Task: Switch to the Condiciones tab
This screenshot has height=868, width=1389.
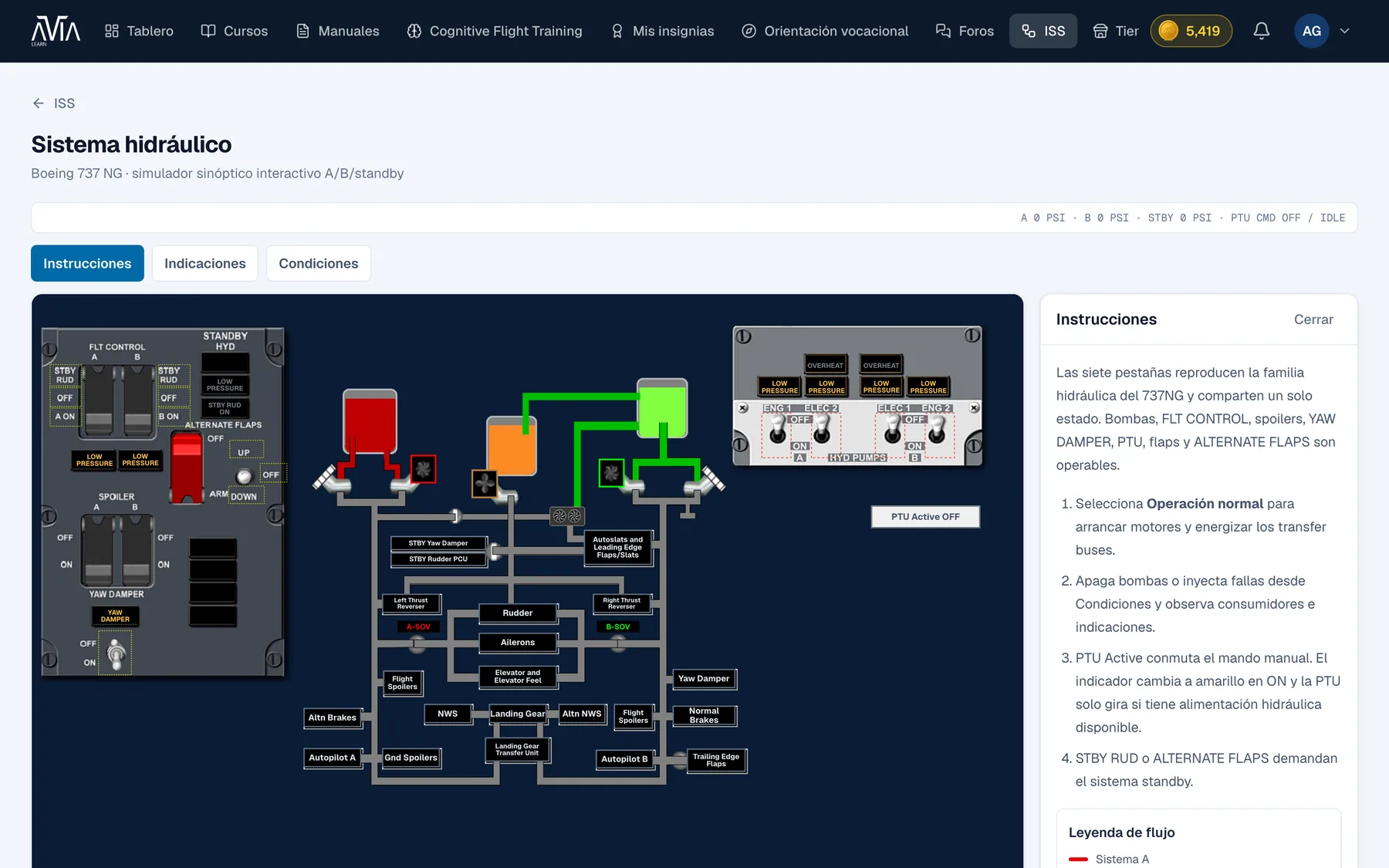Action: coord(319,263)
